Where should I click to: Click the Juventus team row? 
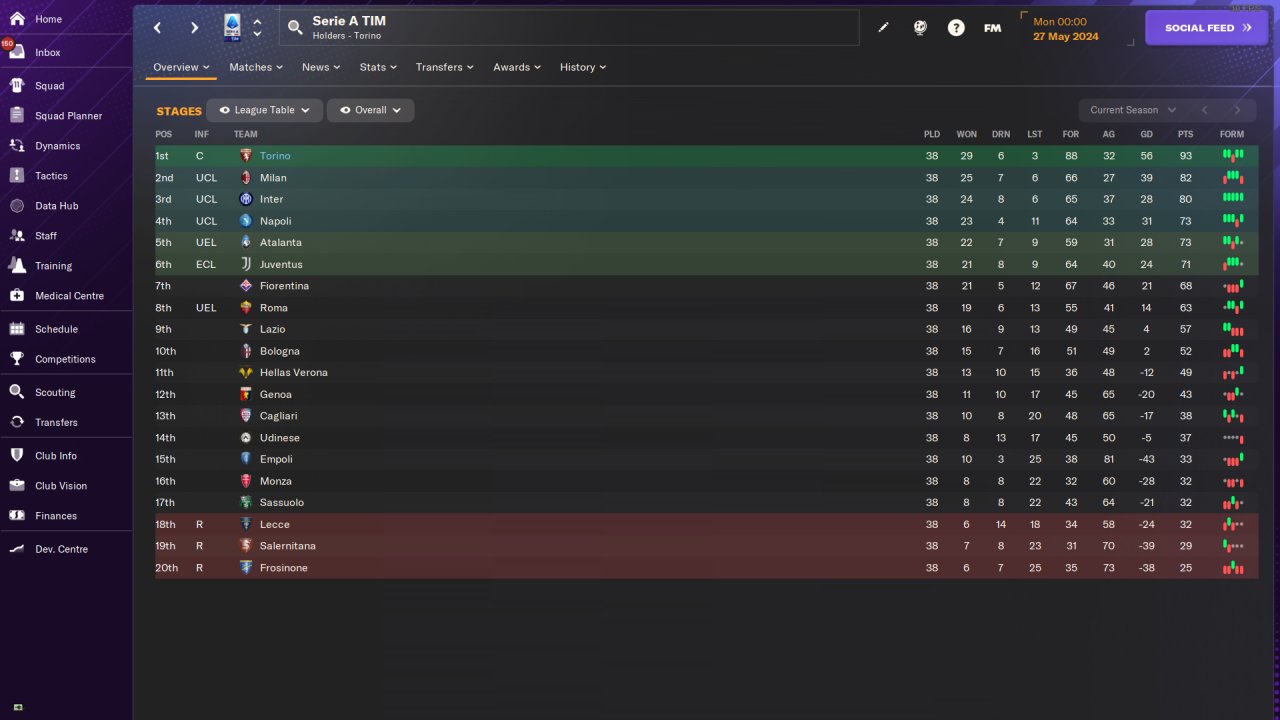click(706, 264)
